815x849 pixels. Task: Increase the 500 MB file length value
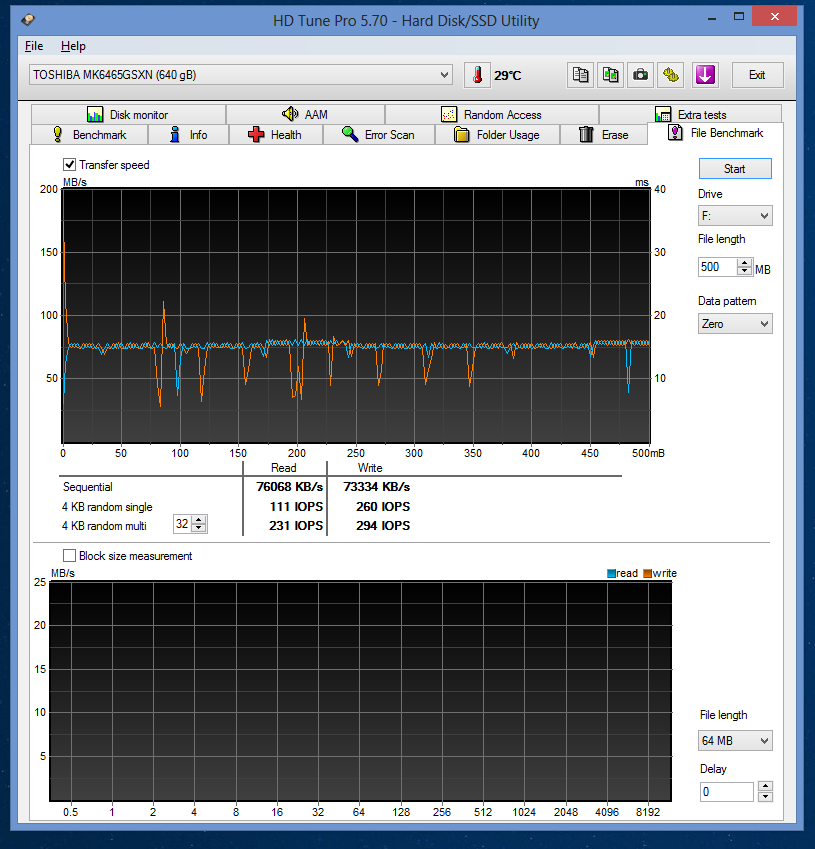click(x=745, y=263)
